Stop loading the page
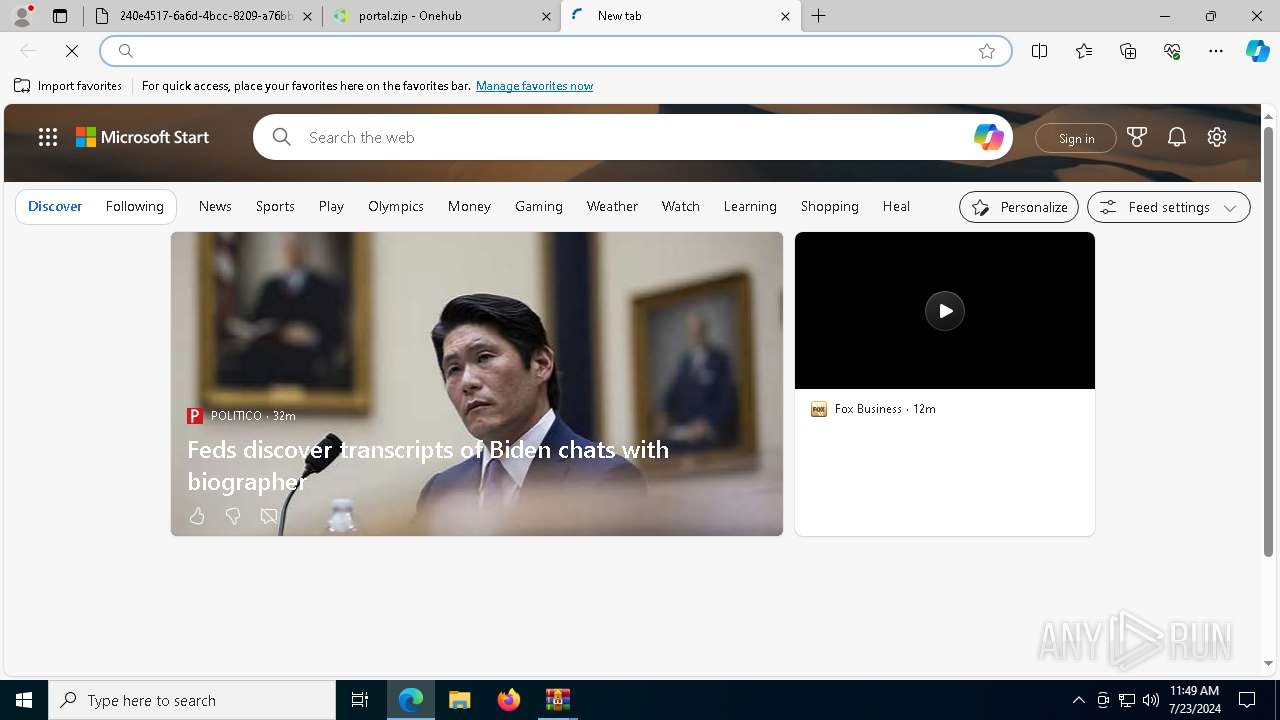The width and height of the screenshot is (1280, 720). click(72, 51)
